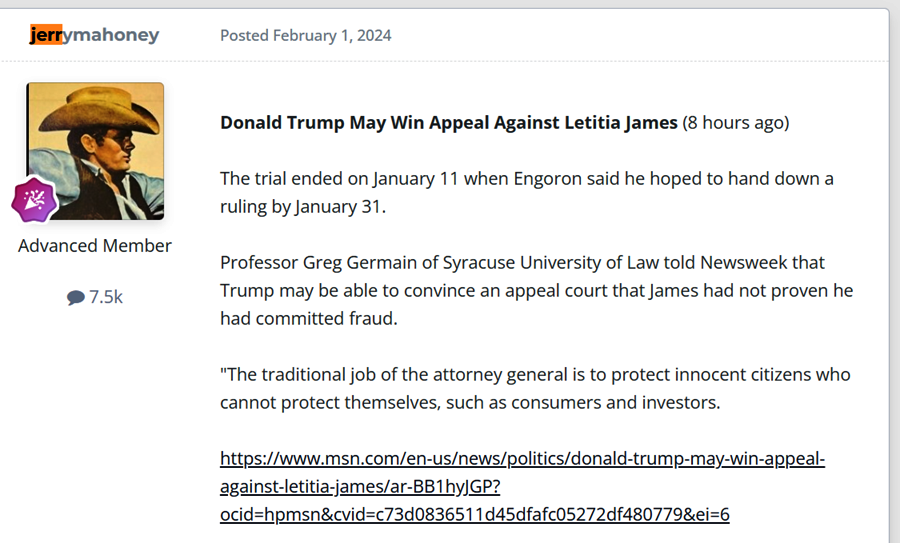Click the "7.5k" post count number
900x543 pixels.
pyautogui.click(x=106, y=297)
